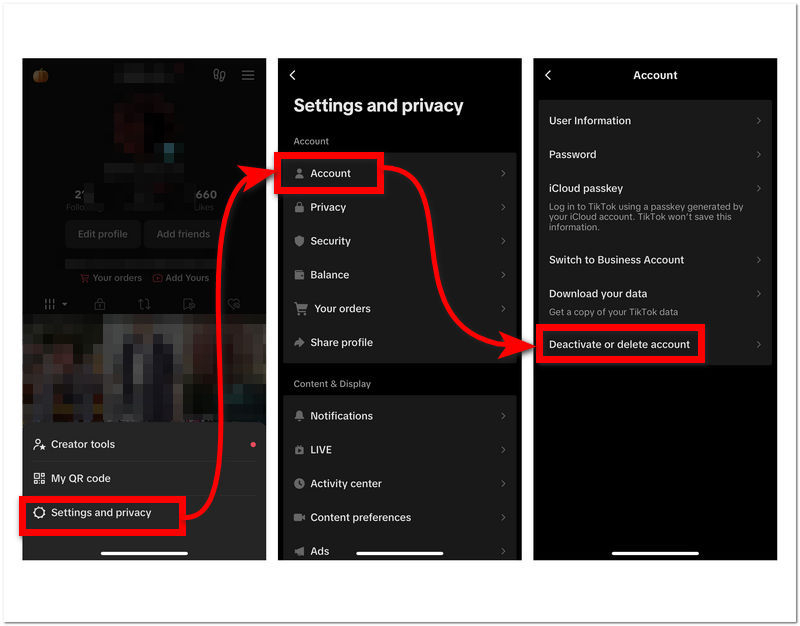Open Download your data
This screenshot has width=800, height=626.
coord(655,302)
